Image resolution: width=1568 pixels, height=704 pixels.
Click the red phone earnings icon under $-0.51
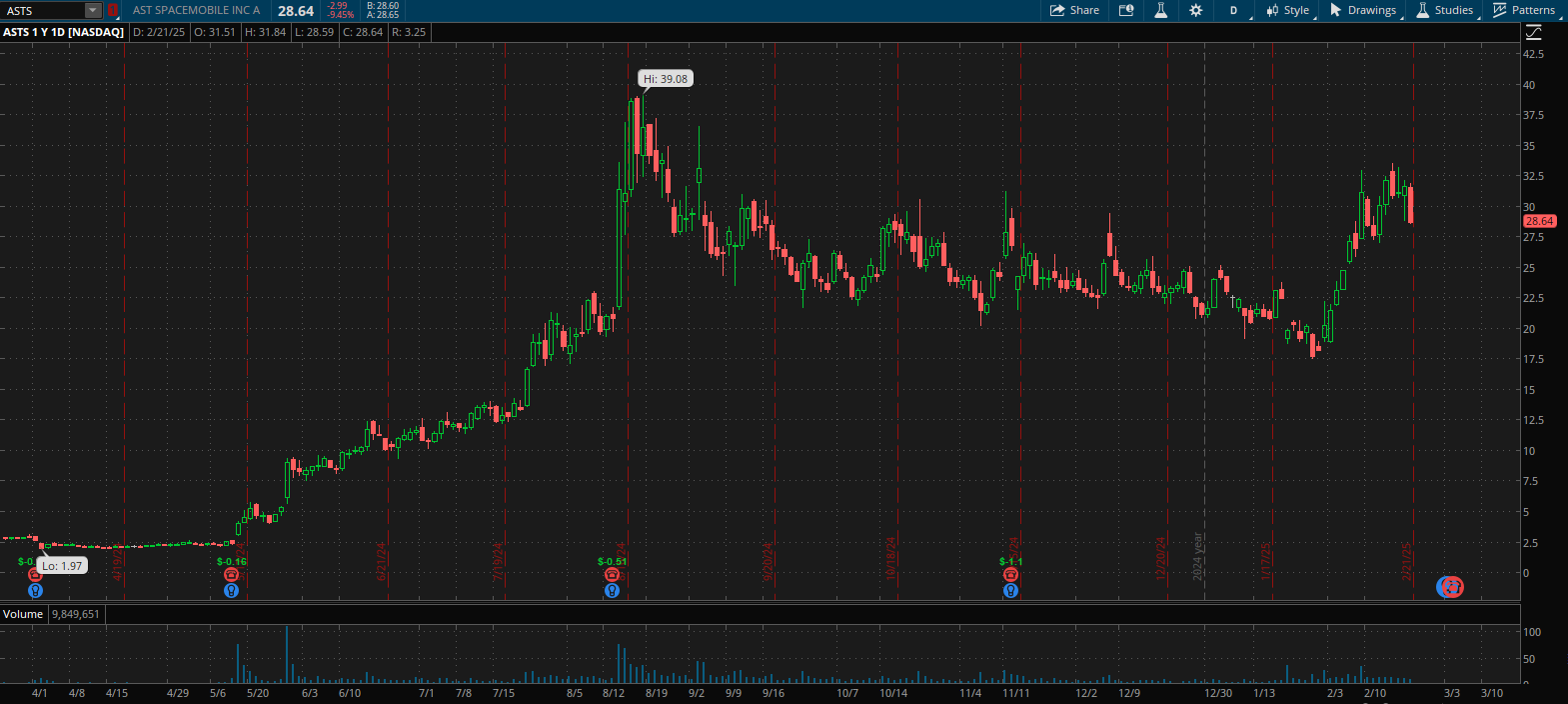coord(612,575)
